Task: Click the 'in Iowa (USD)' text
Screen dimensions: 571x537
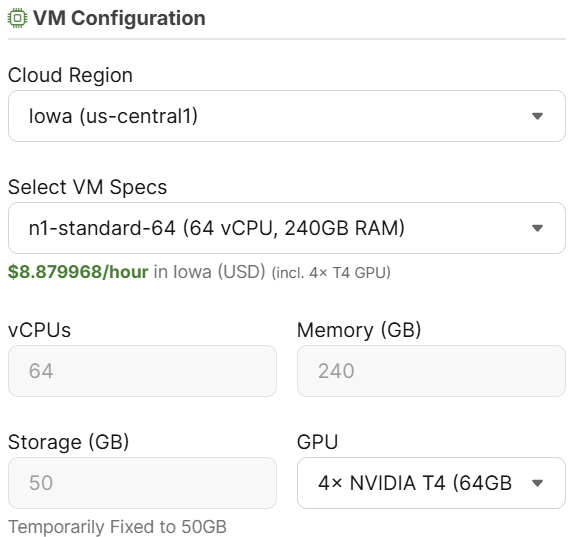Action: coord(209,272)
